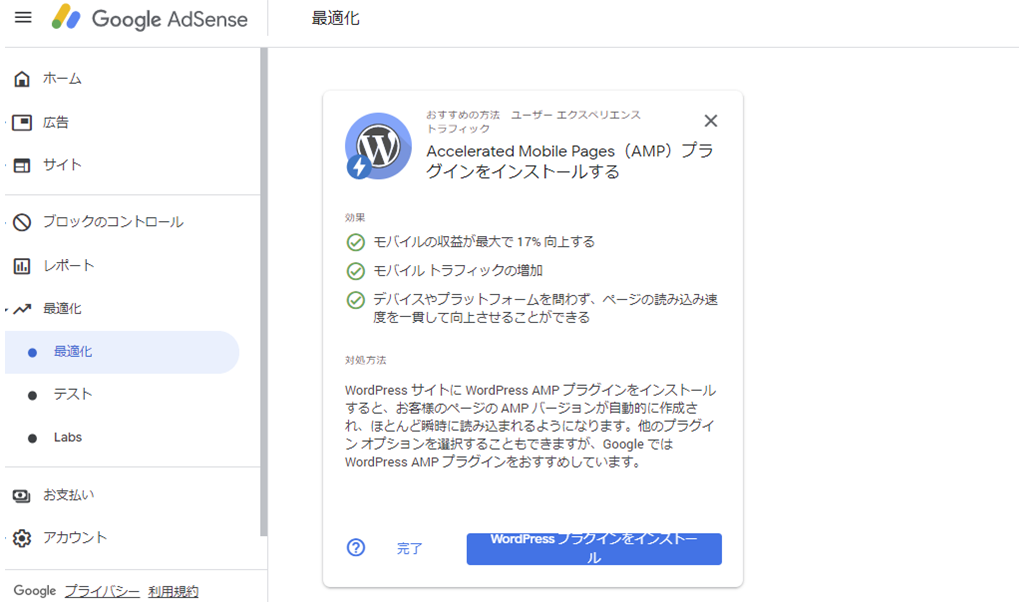1019x606 pixels.
Task: Open the 利用規約 footer link
Action: (173, 592)
